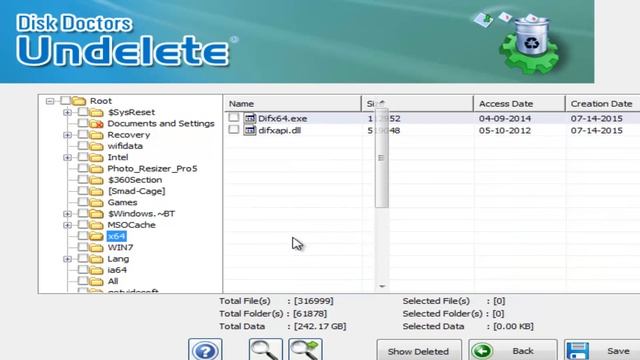
Task: Click the wifidata folder icon
Action: [97, 146]
